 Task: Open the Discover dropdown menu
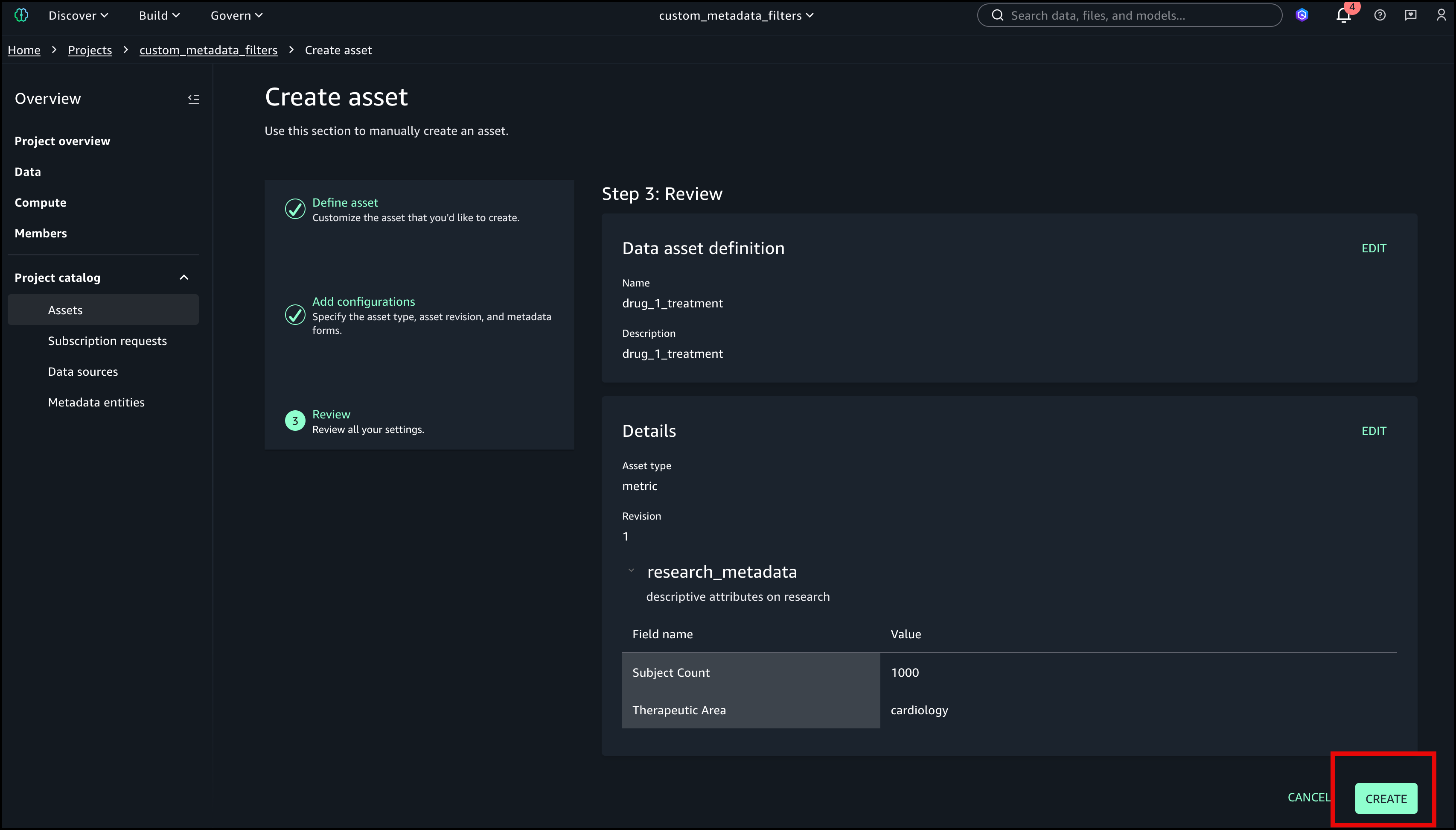click(x=78, y=15)
